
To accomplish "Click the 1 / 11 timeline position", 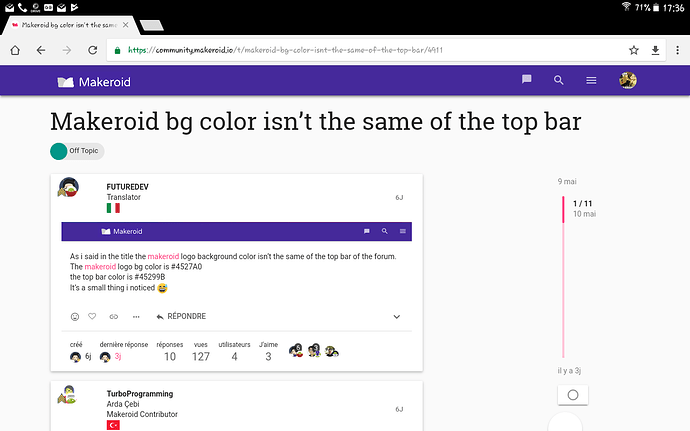I will point(583,203).
